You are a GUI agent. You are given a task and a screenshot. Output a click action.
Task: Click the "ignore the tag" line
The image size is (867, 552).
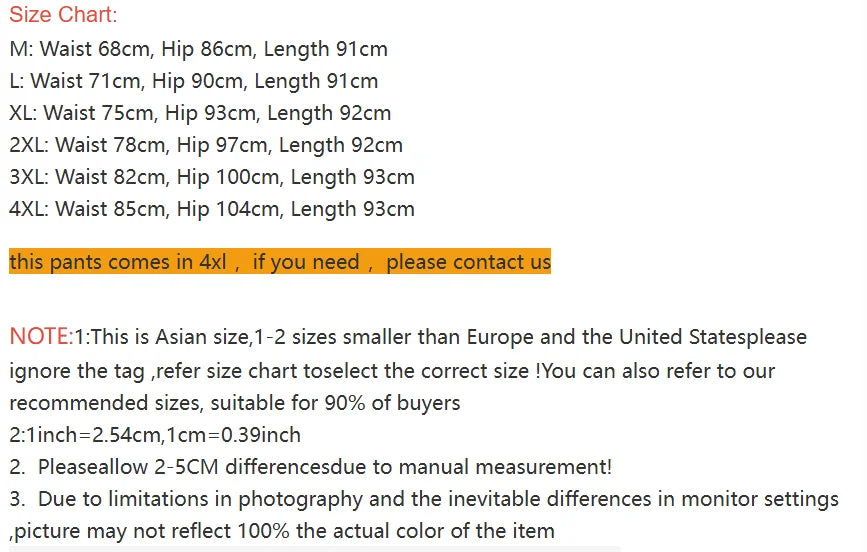pos(392,371)
